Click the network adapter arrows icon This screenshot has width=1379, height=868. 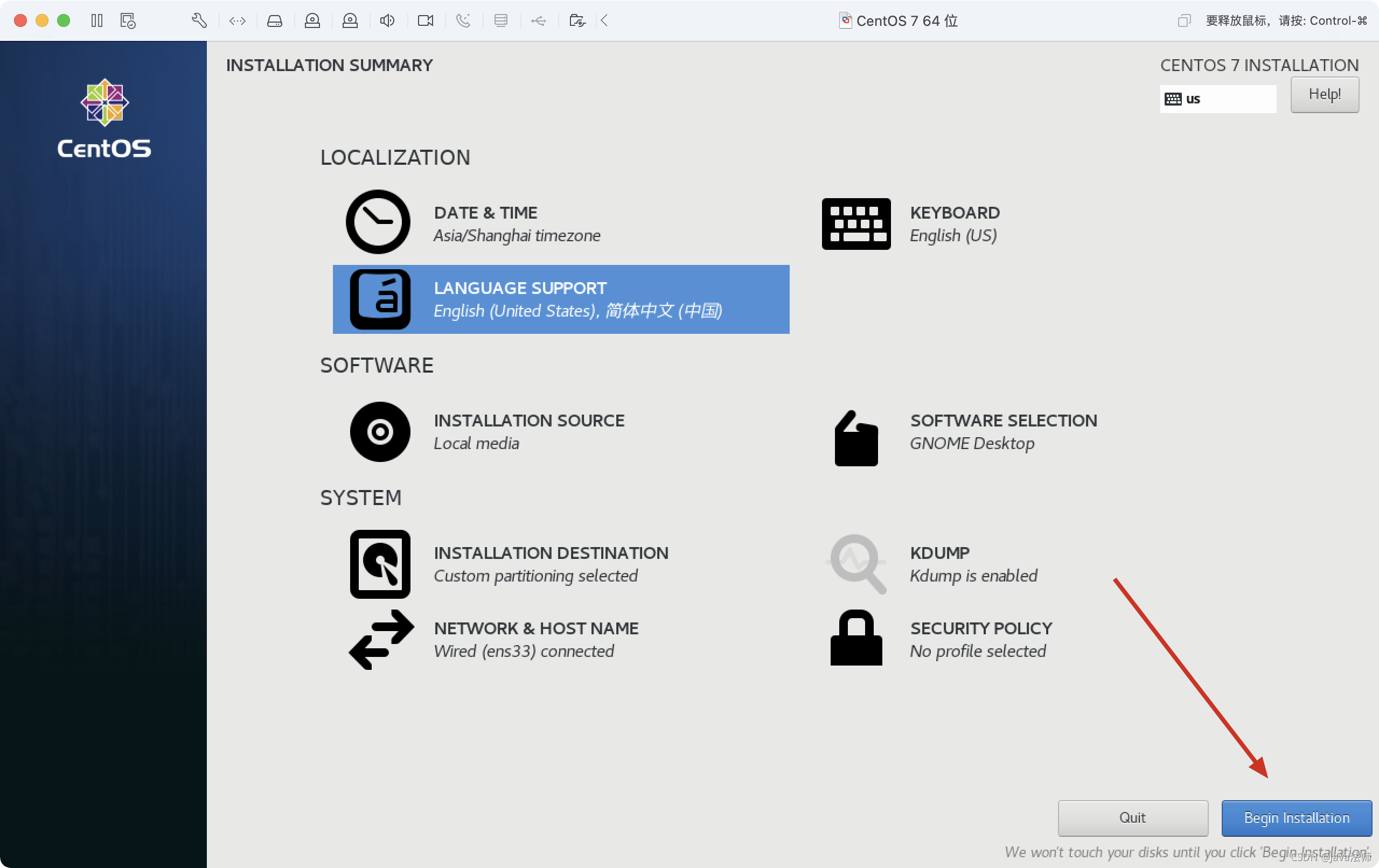pyautogui.click(x=237, y=20)
